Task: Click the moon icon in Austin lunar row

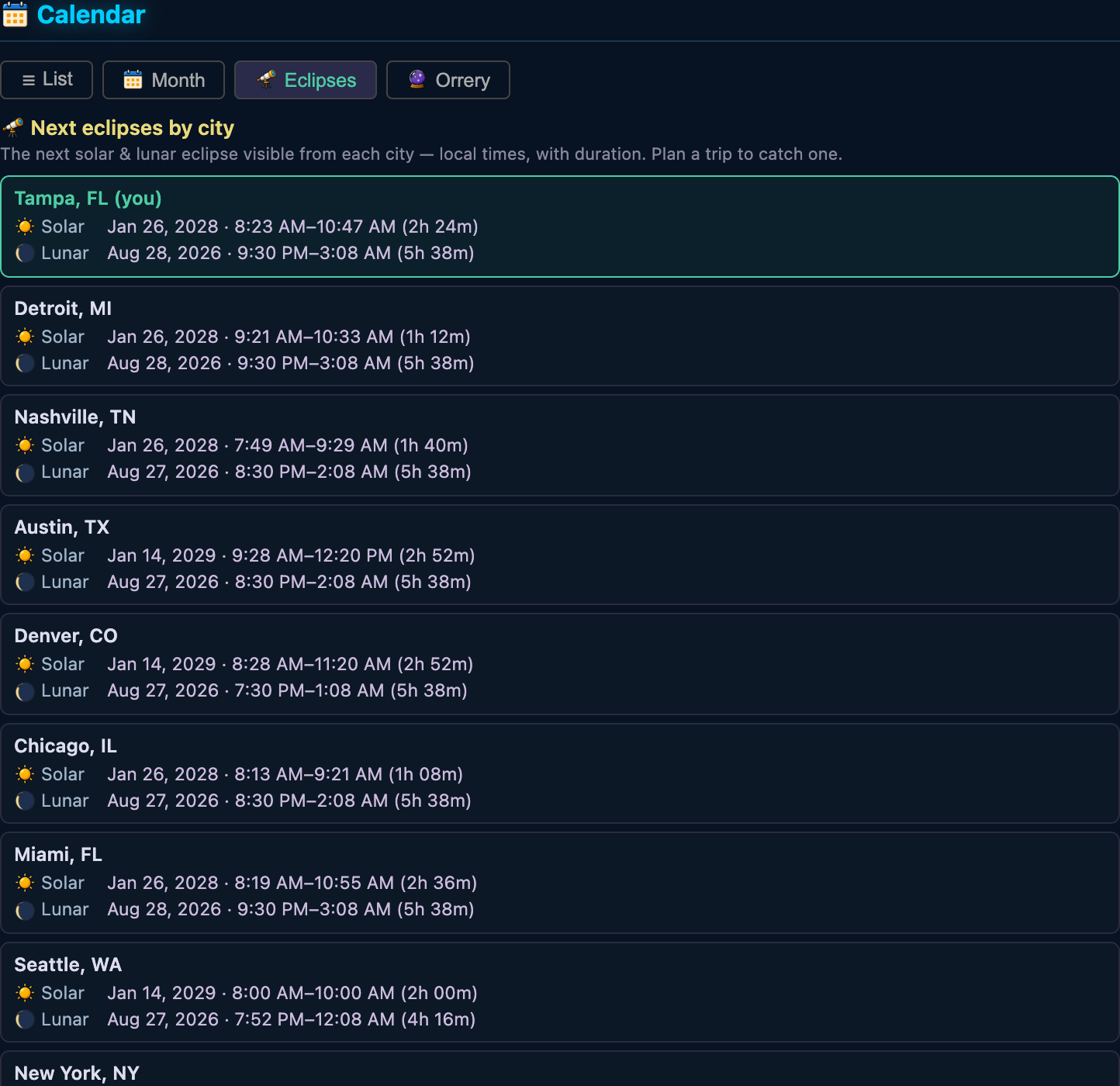Action: click(25, 582)
